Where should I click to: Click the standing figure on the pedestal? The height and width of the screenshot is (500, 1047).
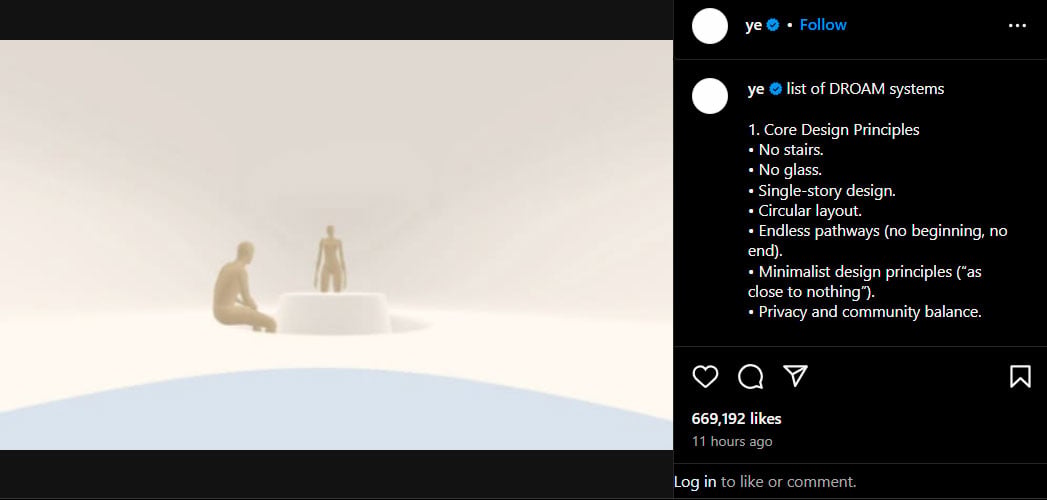(329, 258)
